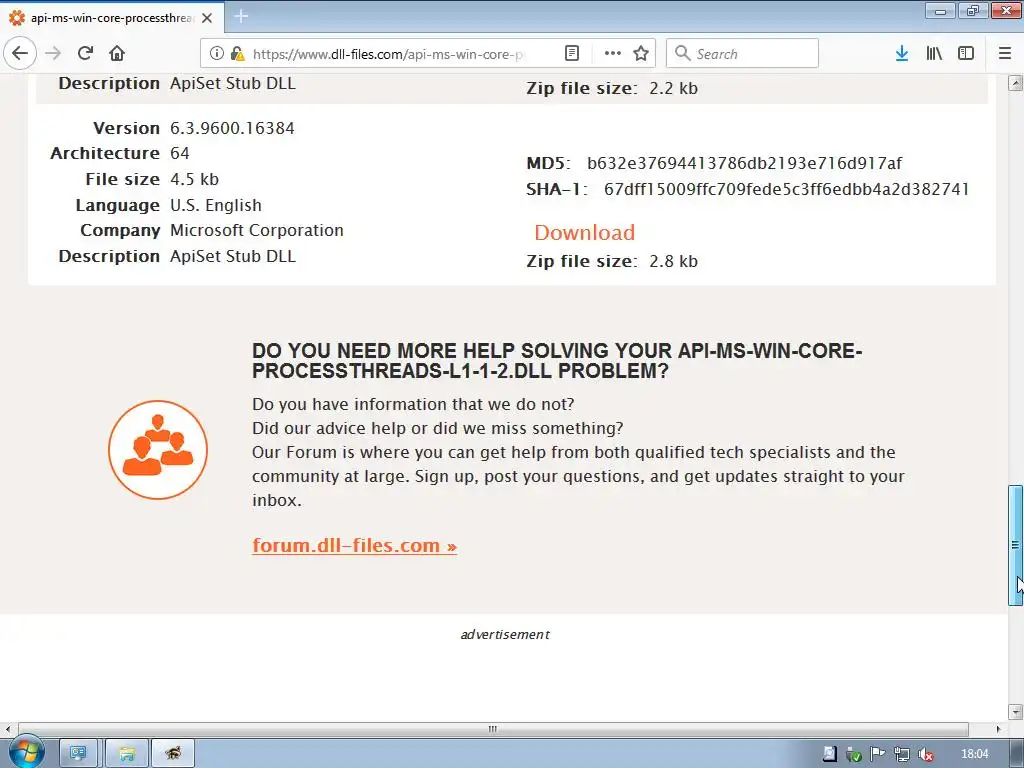The width and height of the screenshot is (1024, 768).
Task: Click the horizontal scrollbar thumb
Action: click(493, 729)
